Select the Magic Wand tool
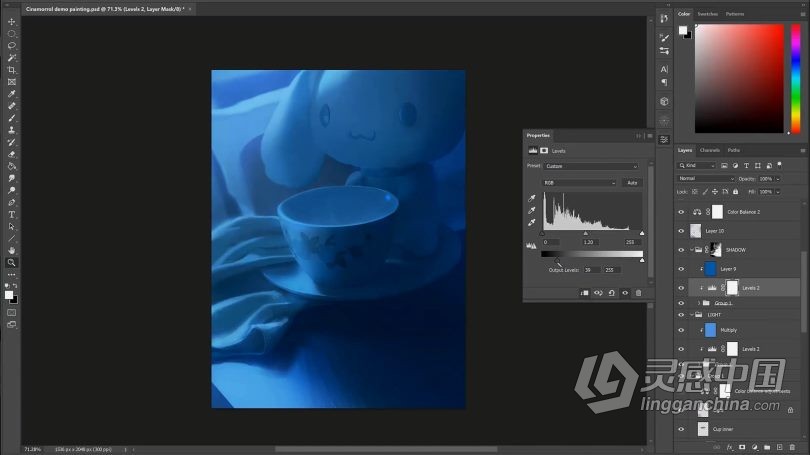Screen dimensions: 810x455 pos(11,58)
